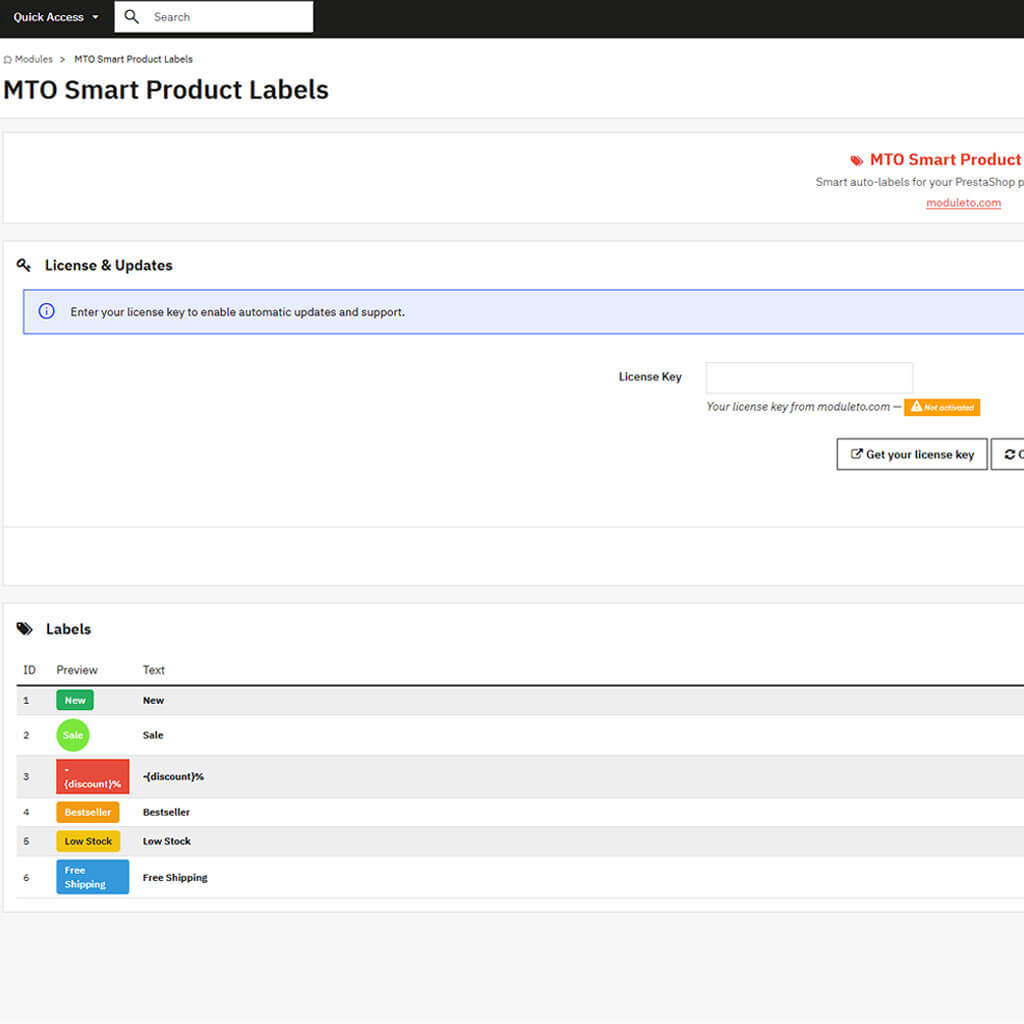Viewport: 1024px width, 1024px height.
Task: Select the red discount label preview
Action: pos(92,777)
